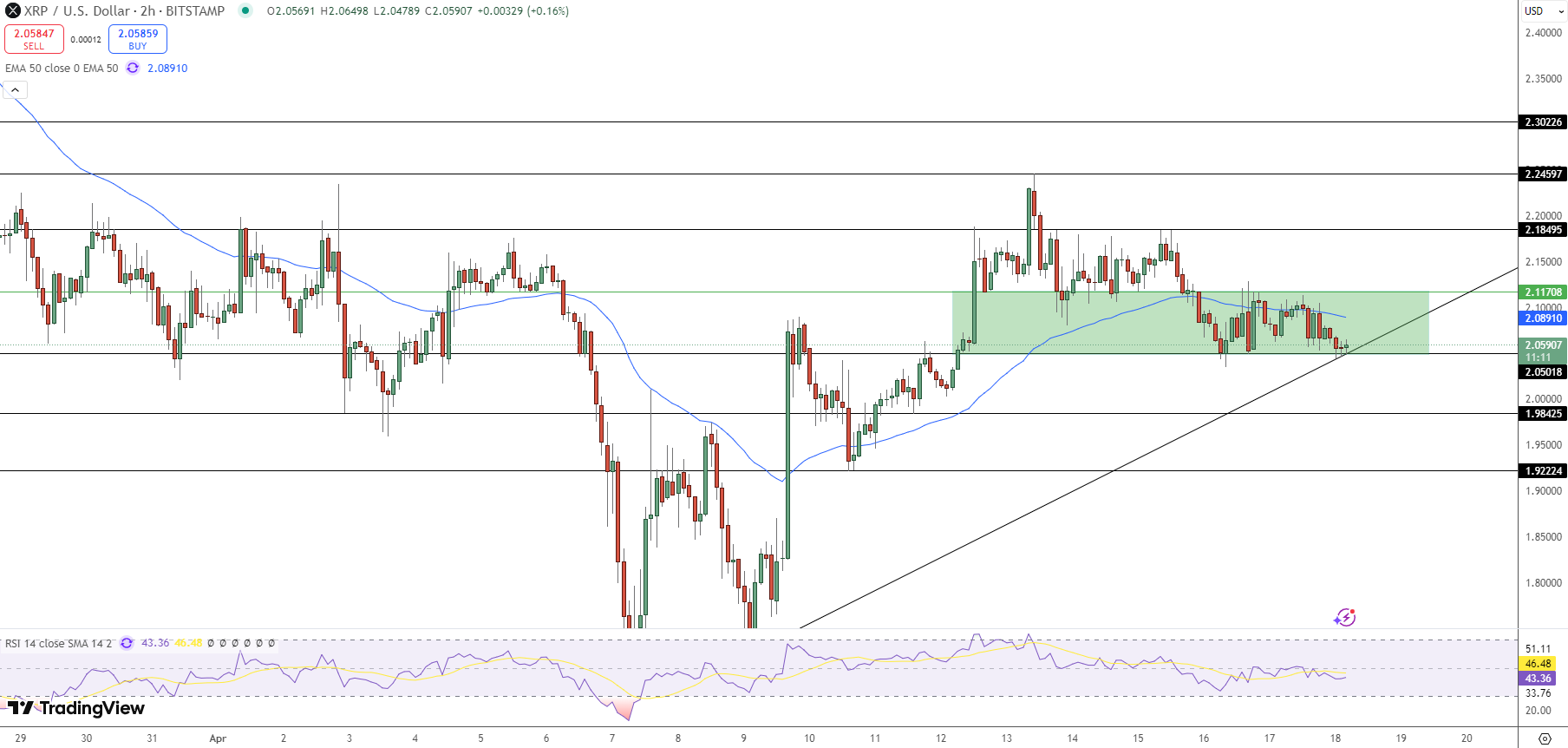Image resolution: width=1568 pixels, height=748 pixels.
Task: Select the yellow 46.48 RSI axis label
Action: pos(1538,664)
